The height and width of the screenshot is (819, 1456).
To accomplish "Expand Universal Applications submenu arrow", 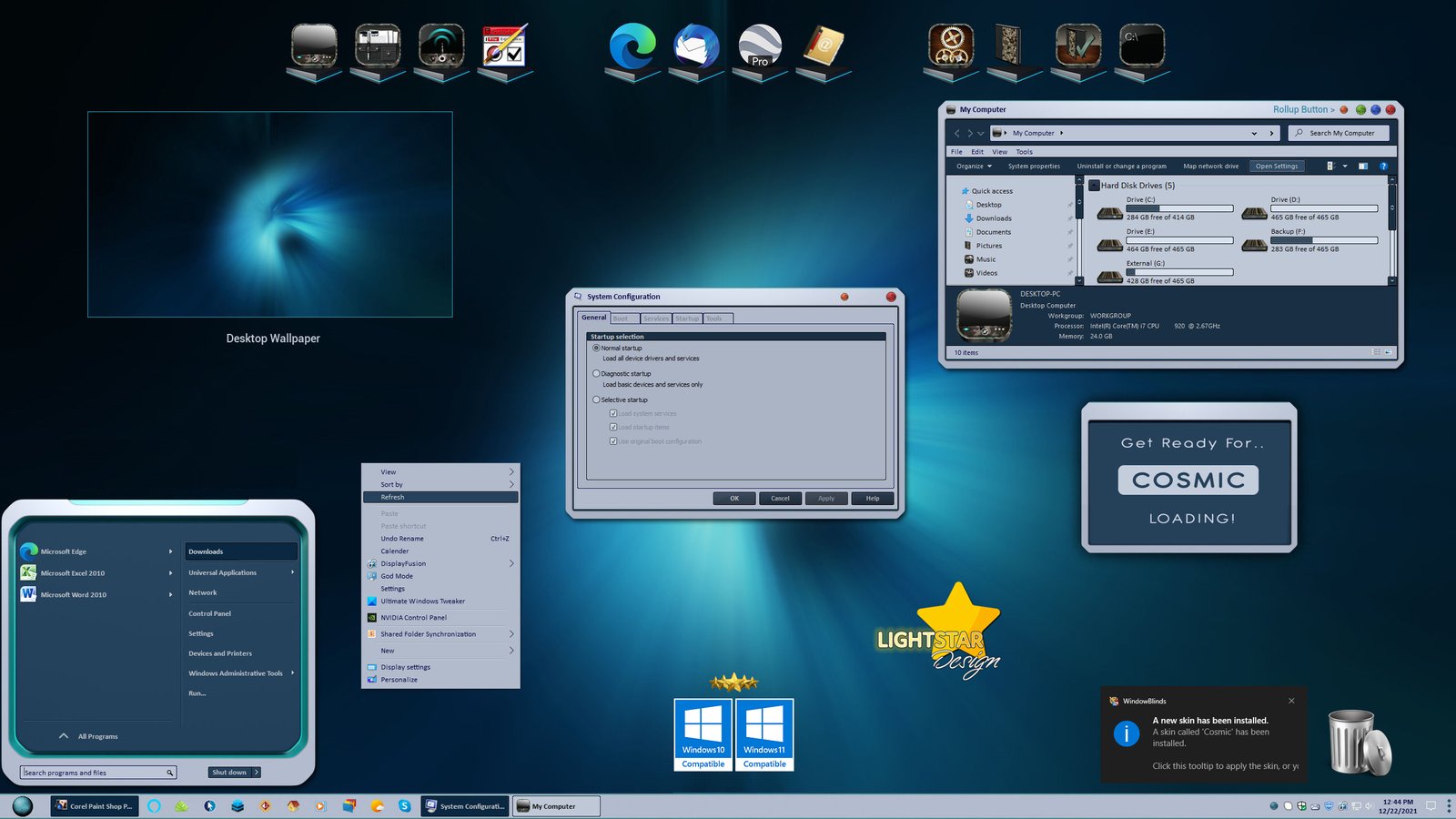I will point(292,572).
